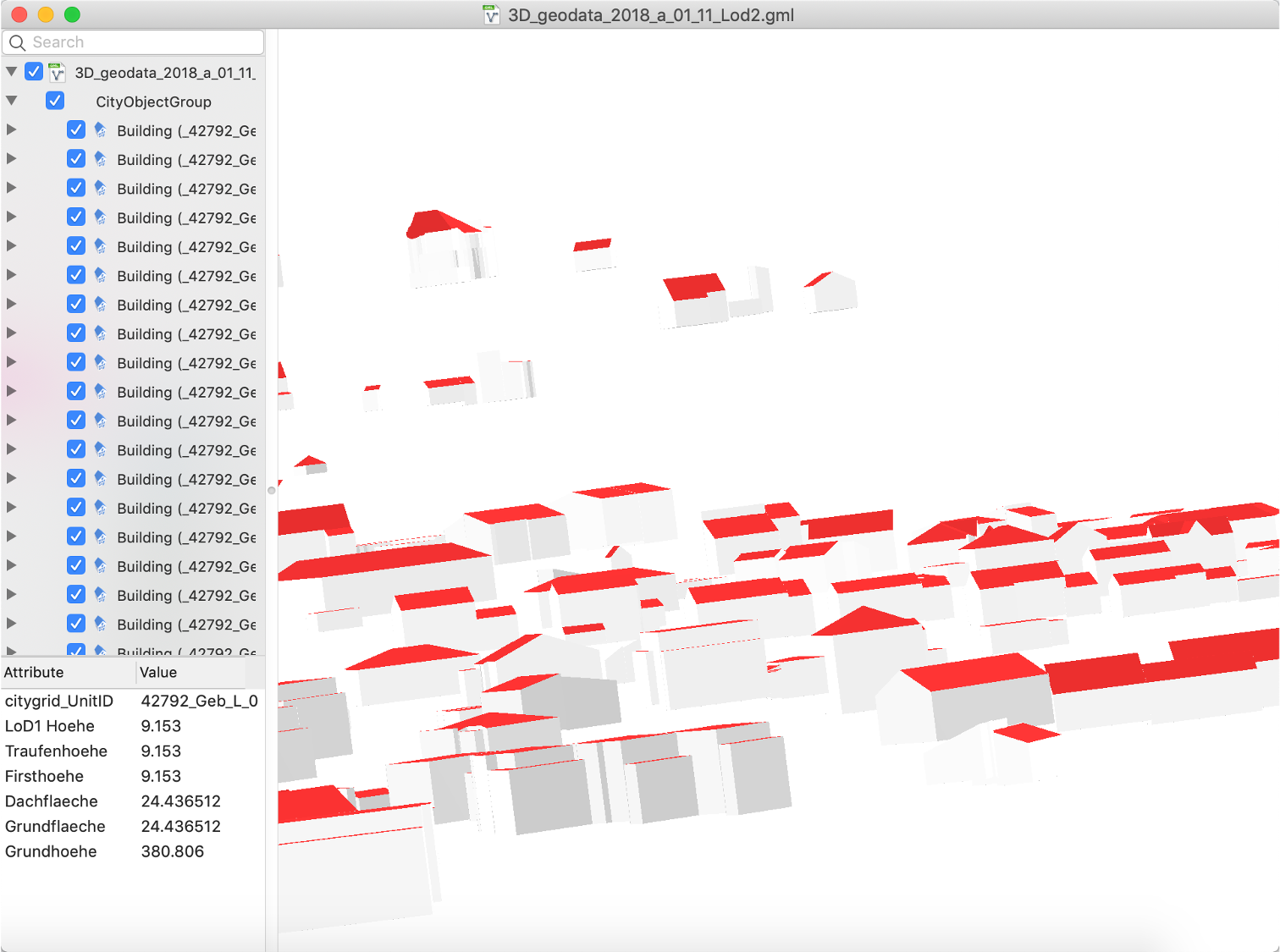
Task: Click the building icon next to the last Building row
Action: point(99,652)
